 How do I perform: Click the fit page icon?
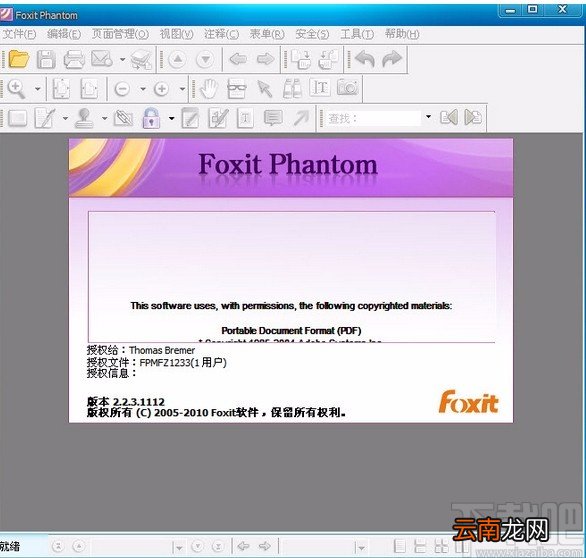tap(61, 89)
